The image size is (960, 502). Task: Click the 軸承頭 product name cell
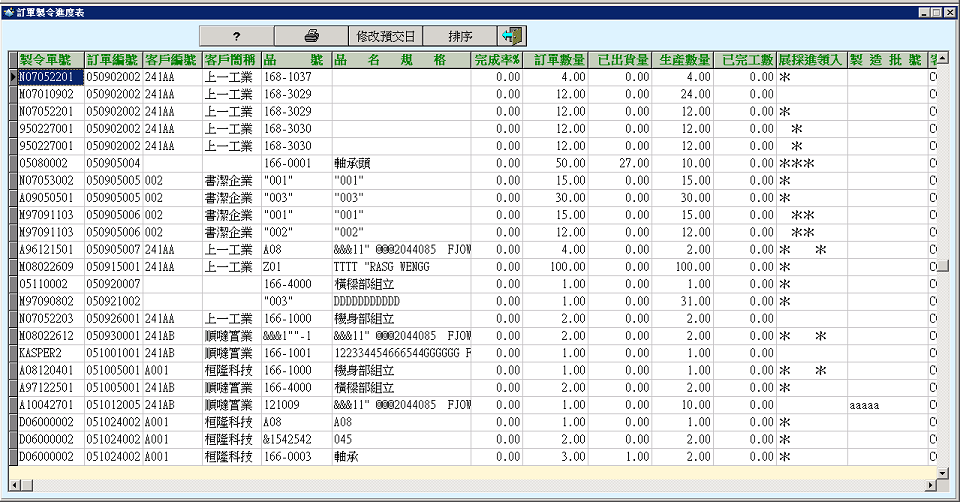tap(400, 162)
